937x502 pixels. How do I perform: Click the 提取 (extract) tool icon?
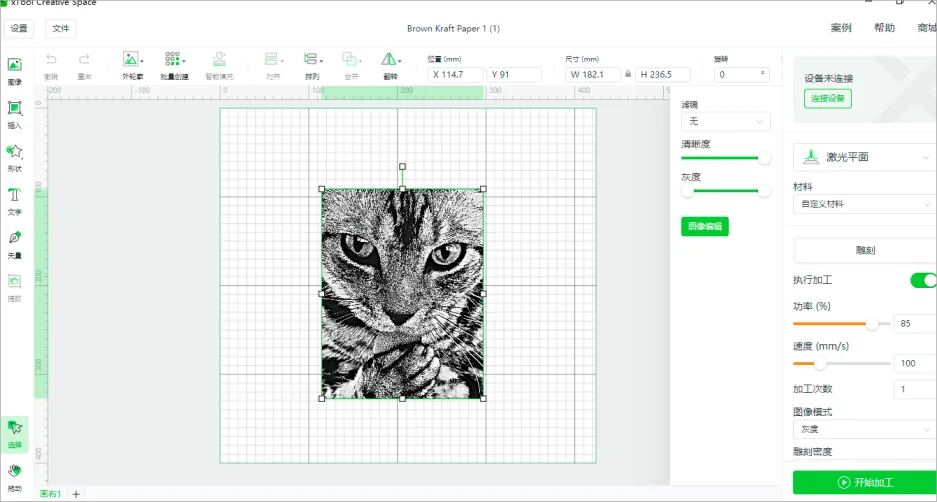pos(14,281)
